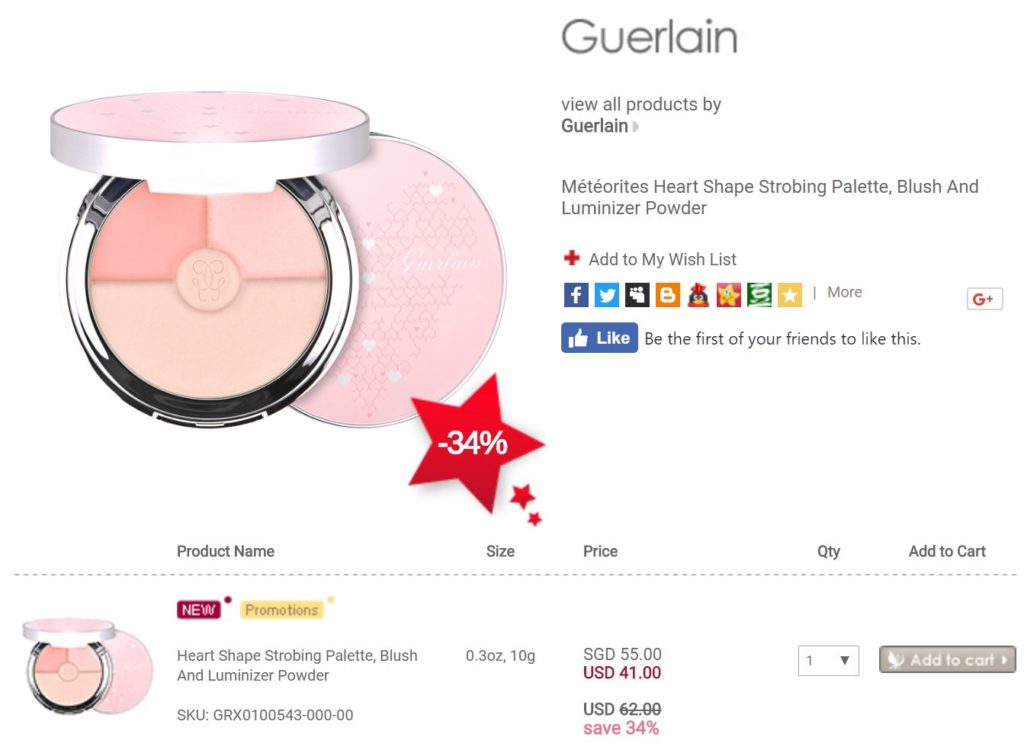The width and height of the screenshot is (1024, 750).
Task: Open the Qty dropdown selector
Action: point(828,660)
